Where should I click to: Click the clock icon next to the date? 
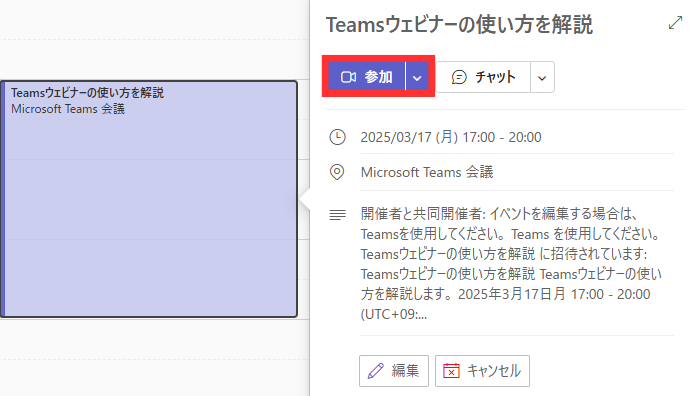pyautogui.click(x=337, y=137)
